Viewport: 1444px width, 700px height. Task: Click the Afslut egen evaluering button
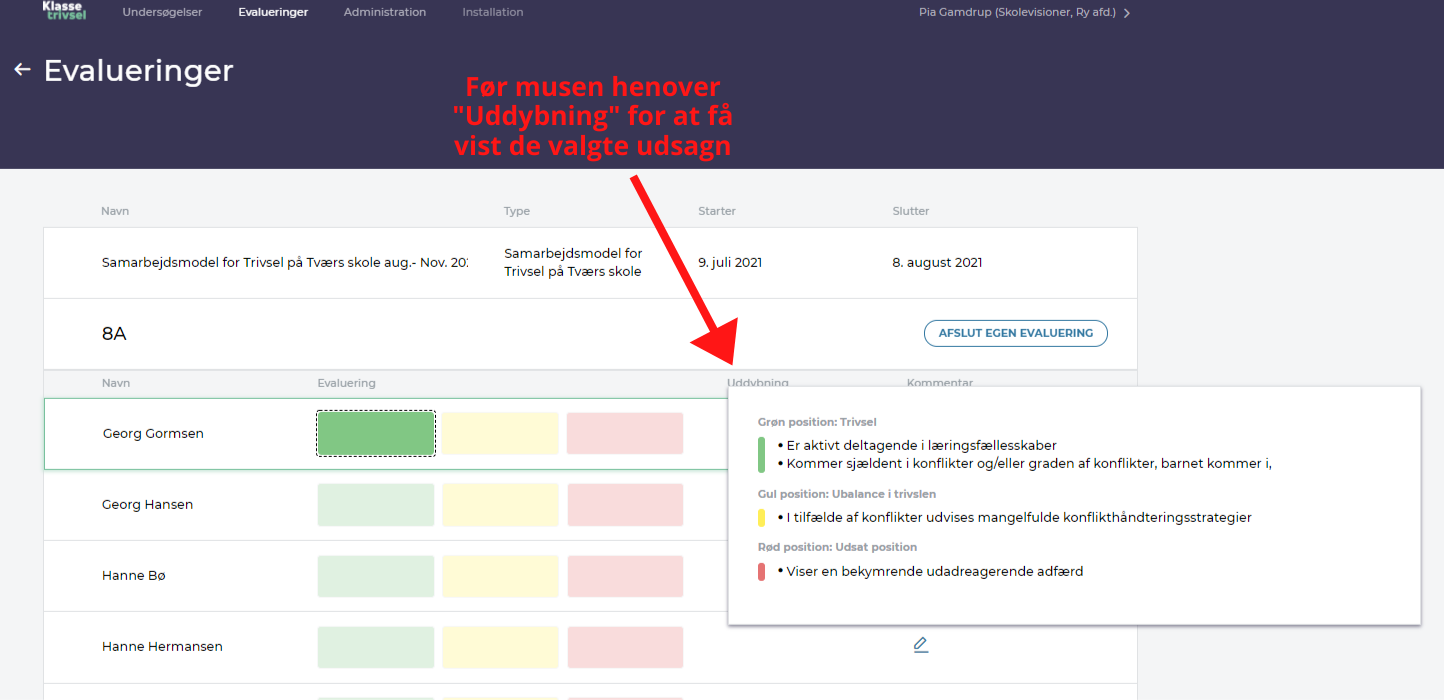tap(1015, 333)
